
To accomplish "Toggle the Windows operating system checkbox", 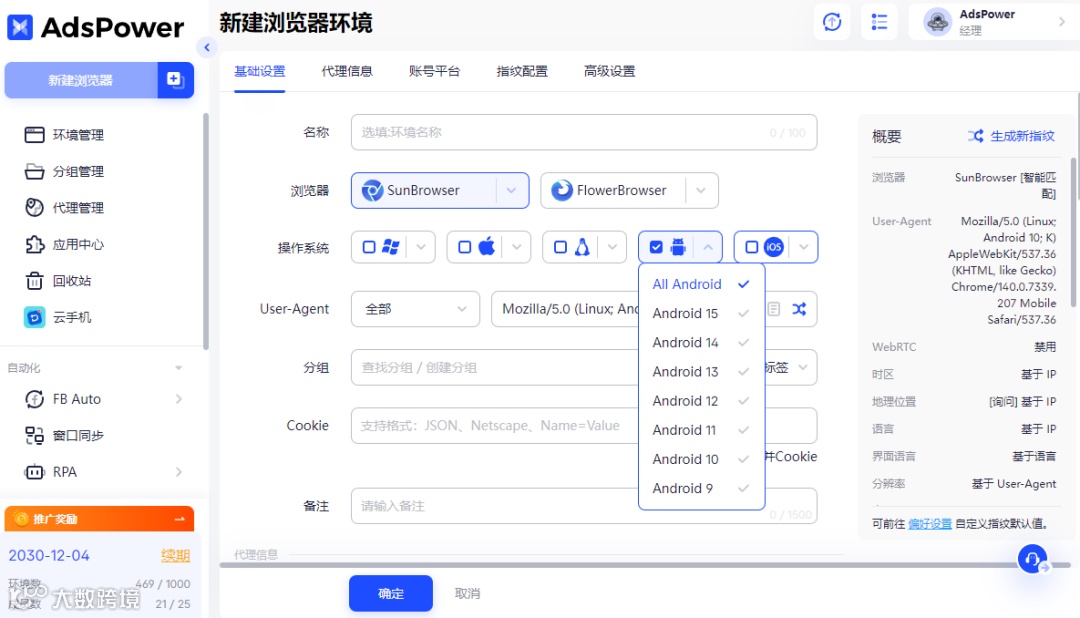I will point(369,247).
